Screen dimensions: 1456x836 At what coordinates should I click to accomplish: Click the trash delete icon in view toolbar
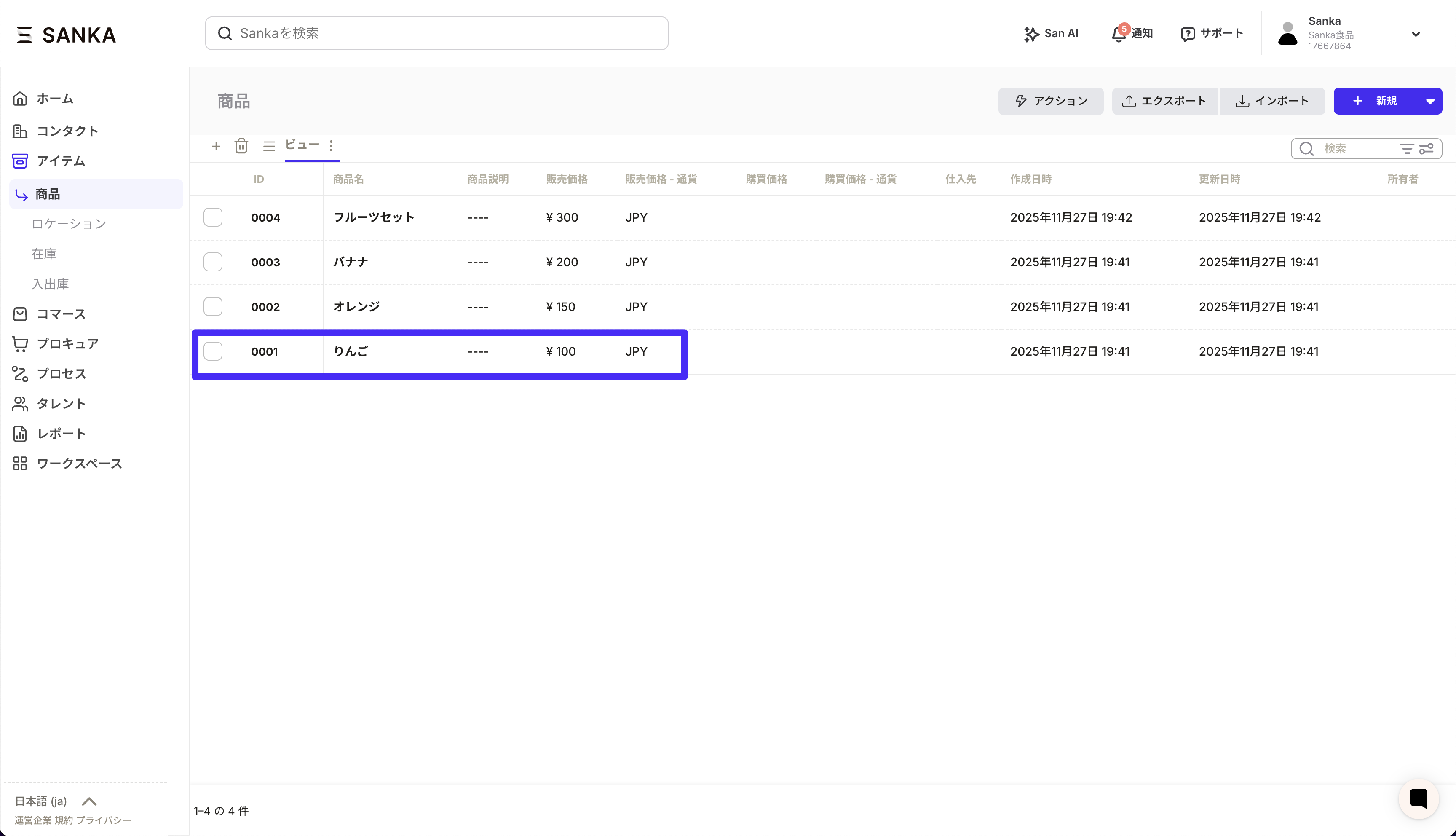pyautogui.click(x=241, y=146)
